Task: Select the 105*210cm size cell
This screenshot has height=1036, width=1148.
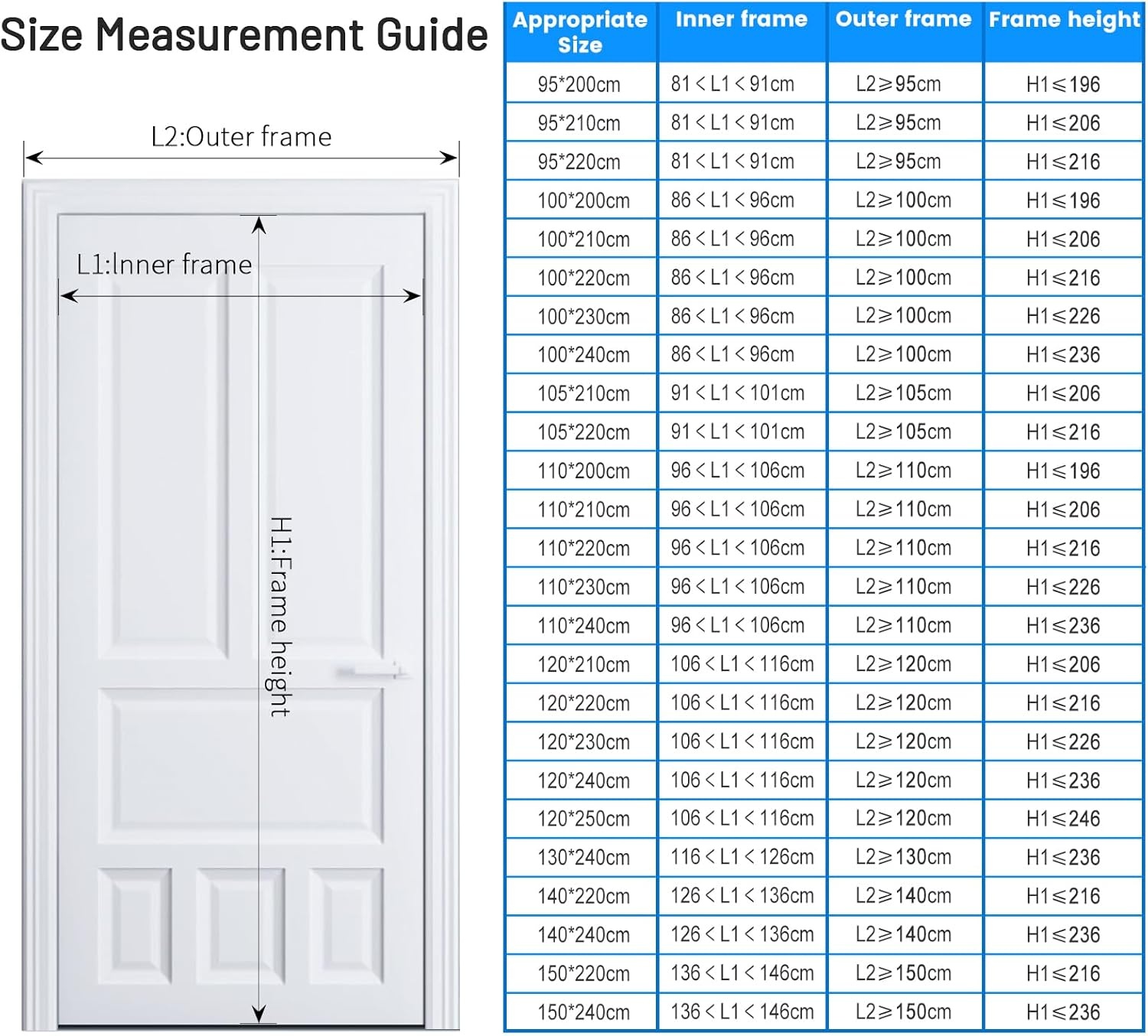Action: pos(583,394)
